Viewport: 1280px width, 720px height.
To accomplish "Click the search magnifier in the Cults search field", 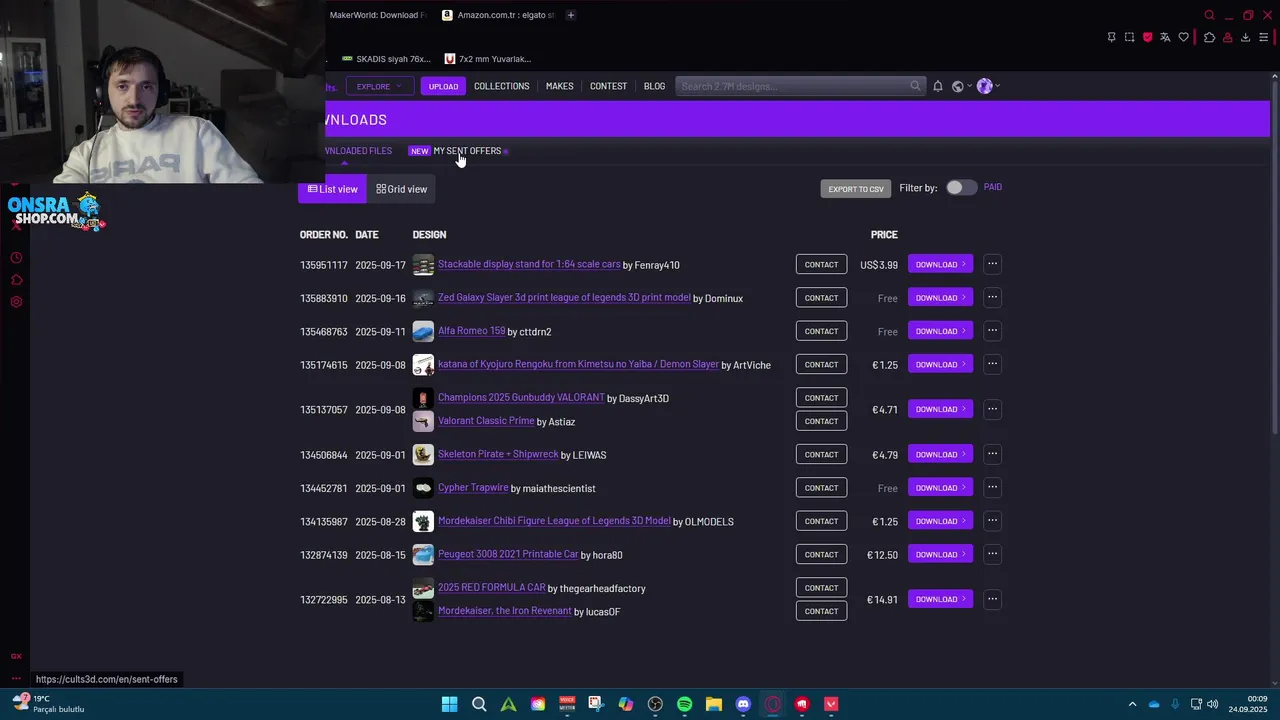I will pyautogui.click(x=915, y=86).
